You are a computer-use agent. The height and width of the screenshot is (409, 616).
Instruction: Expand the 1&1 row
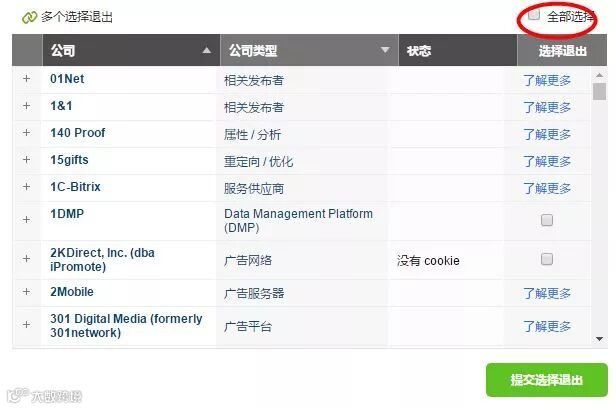[x=26, y=106]
